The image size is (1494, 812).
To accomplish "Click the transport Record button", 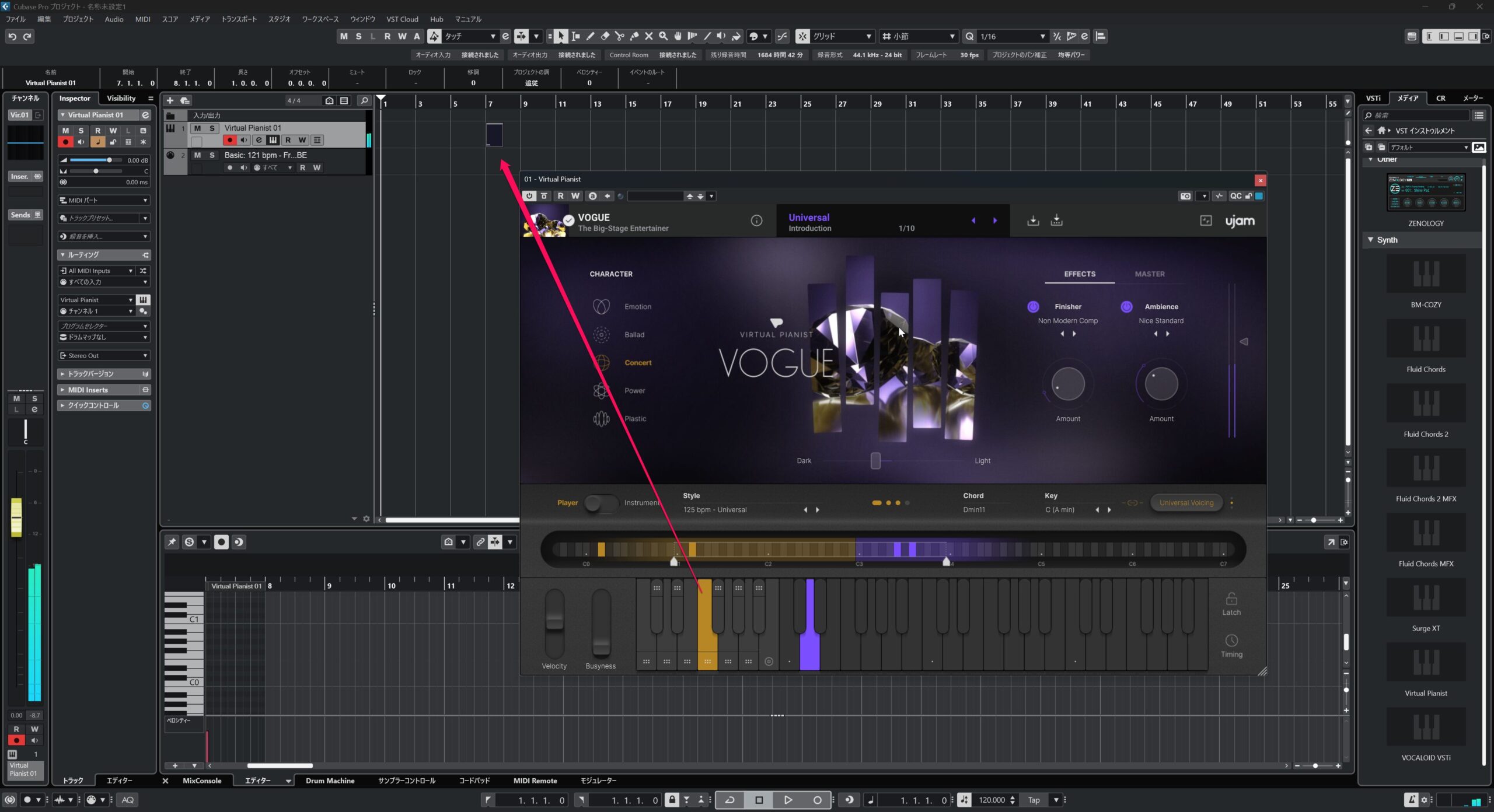I will (x=817, y=800).
